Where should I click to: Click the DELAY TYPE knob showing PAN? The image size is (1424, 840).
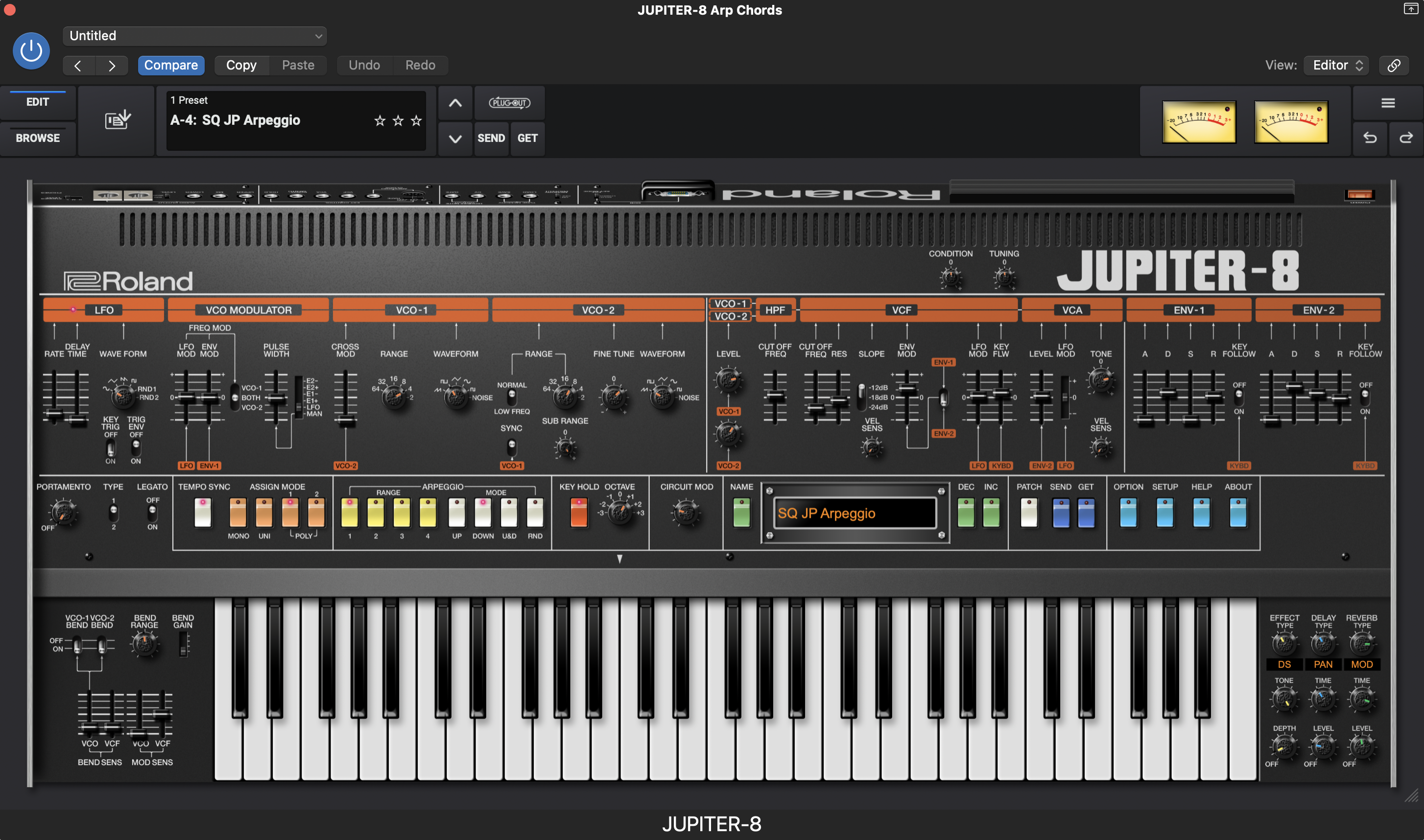coord(1323,644)
